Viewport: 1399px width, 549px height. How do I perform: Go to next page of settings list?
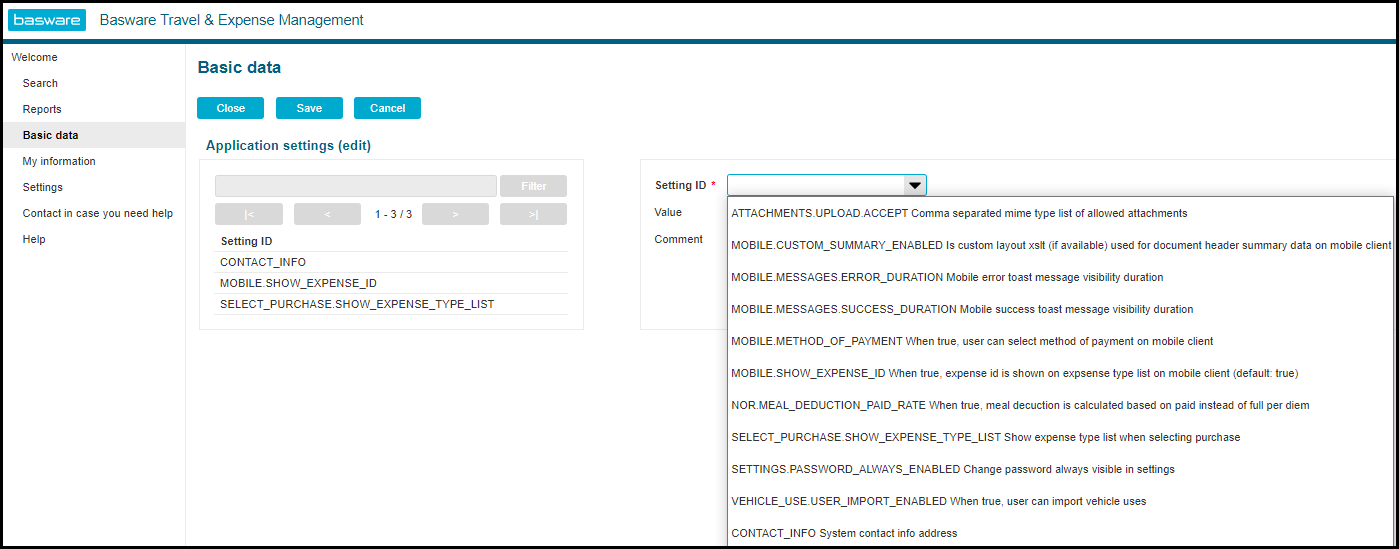[455, 214]
